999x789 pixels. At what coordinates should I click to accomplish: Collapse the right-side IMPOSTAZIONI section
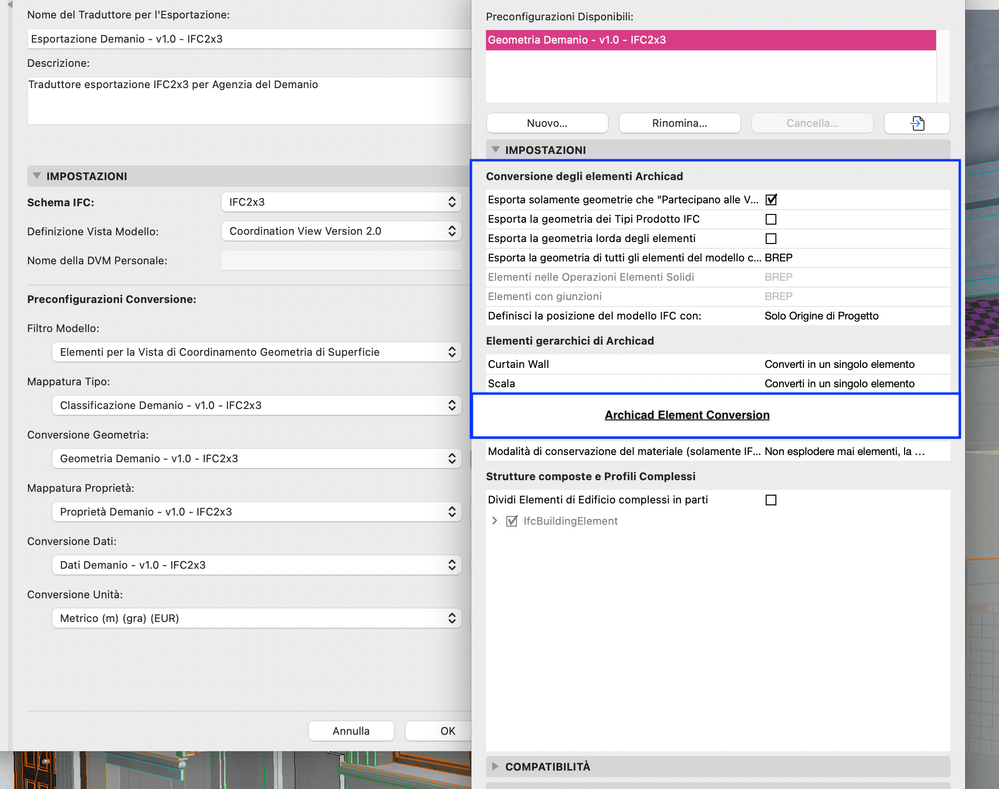point(496,150)
